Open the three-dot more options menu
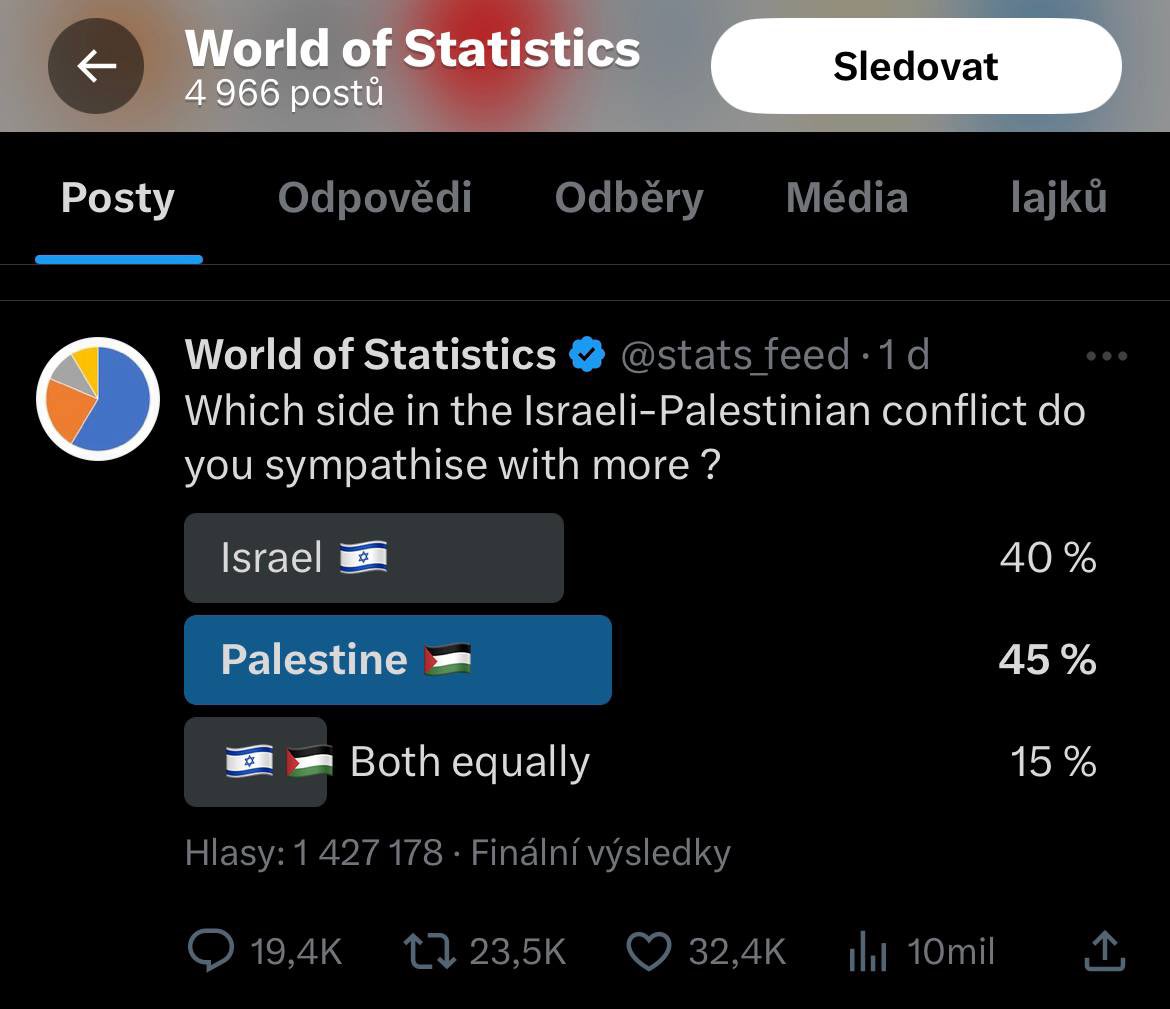The height and width of the screenshot is (1009, 1170). tap(1106, 356)
